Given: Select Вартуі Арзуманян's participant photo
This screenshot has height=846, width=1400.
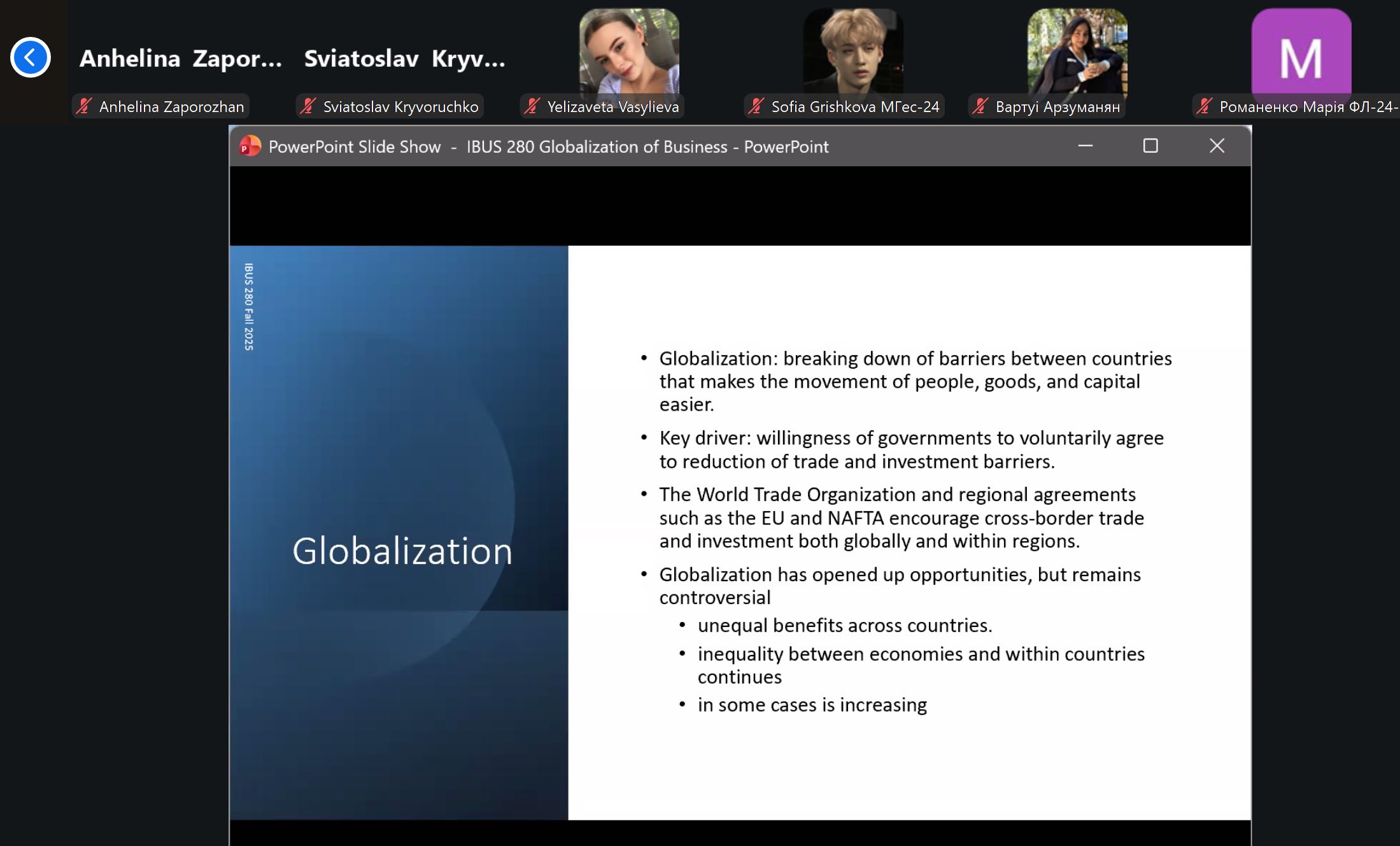Looking at the screenshot, I should click(1077, 52).
